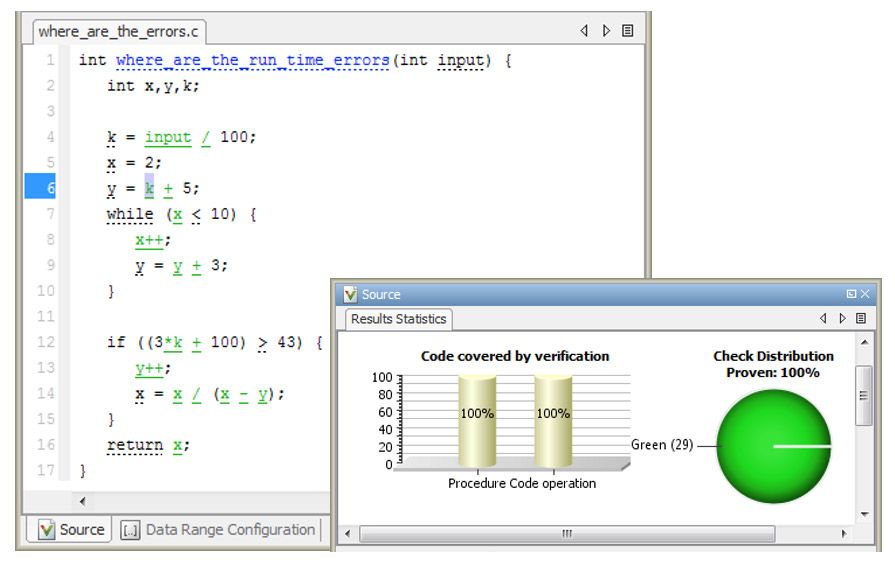The width and height of the screenshot is (895, 569).
Task: Select the where_are_the_errors.c file tab
Action: tap(118, 31)
